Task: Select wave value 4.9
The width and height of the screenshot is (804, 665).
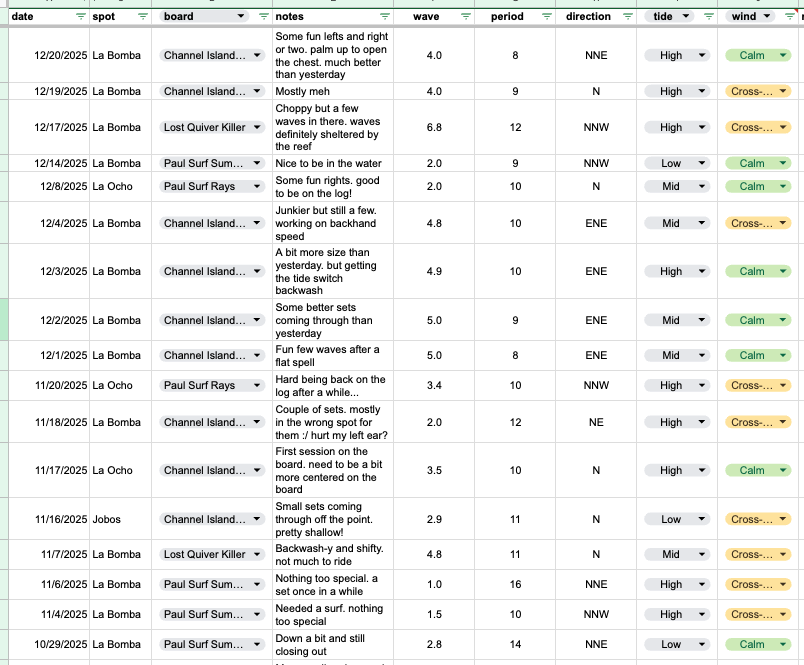Action: (x=434, y=271)
